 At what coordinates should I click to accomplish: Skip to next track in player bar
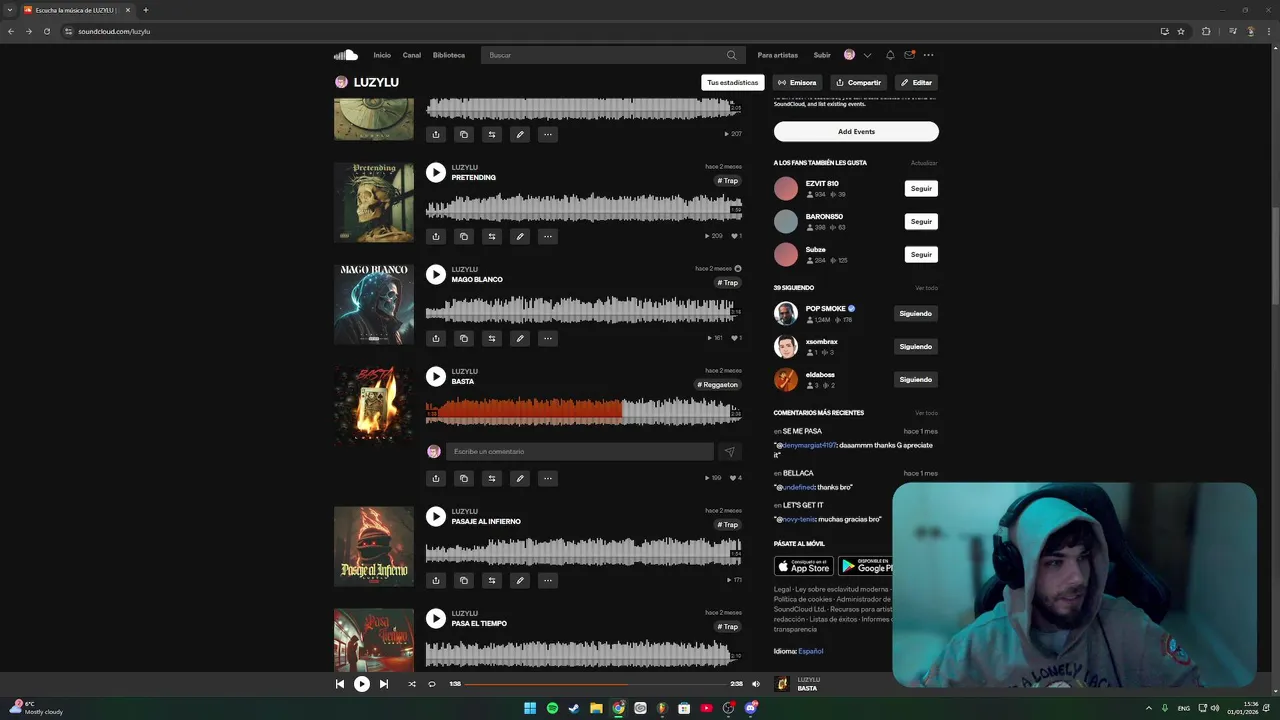[384, 684]
